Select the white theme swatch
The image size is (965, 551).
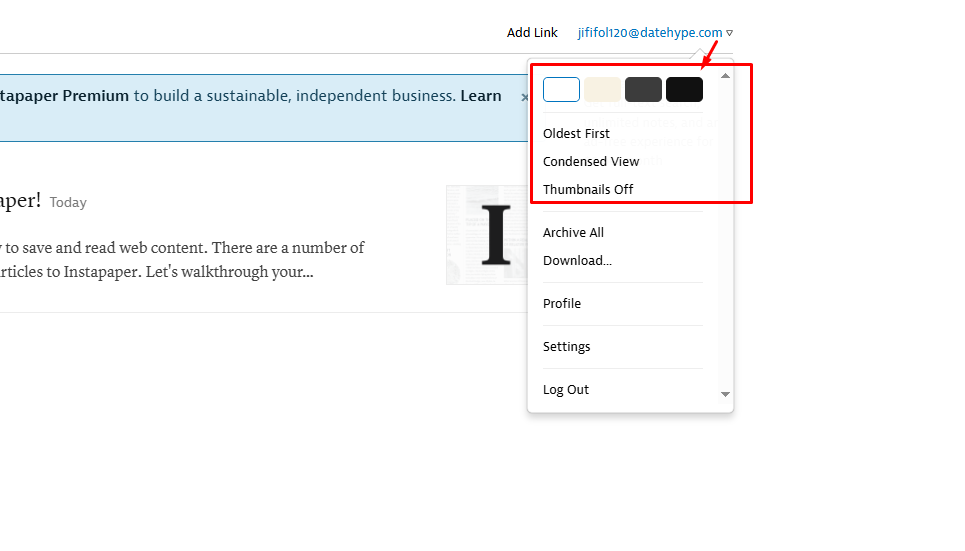coord(561,90)
